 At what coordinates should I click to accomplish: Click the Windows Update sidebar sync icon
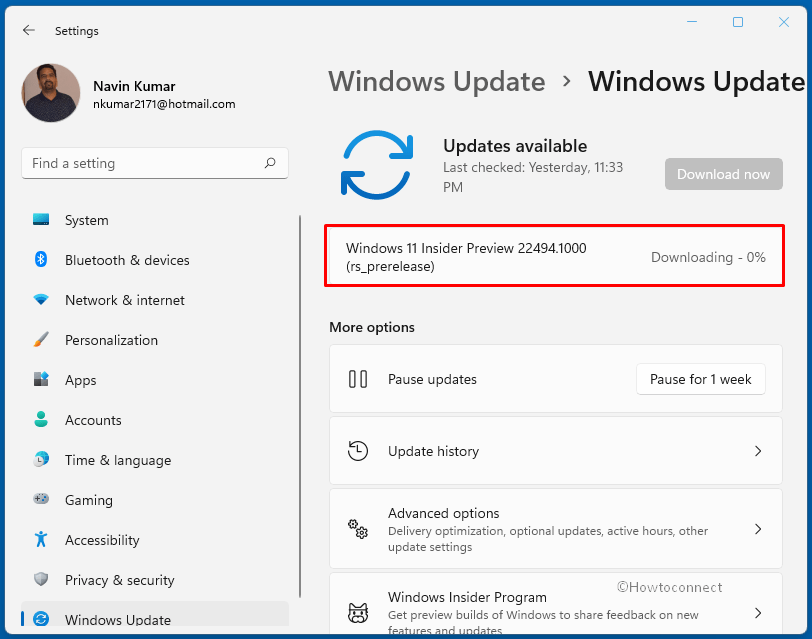(41, 619)
